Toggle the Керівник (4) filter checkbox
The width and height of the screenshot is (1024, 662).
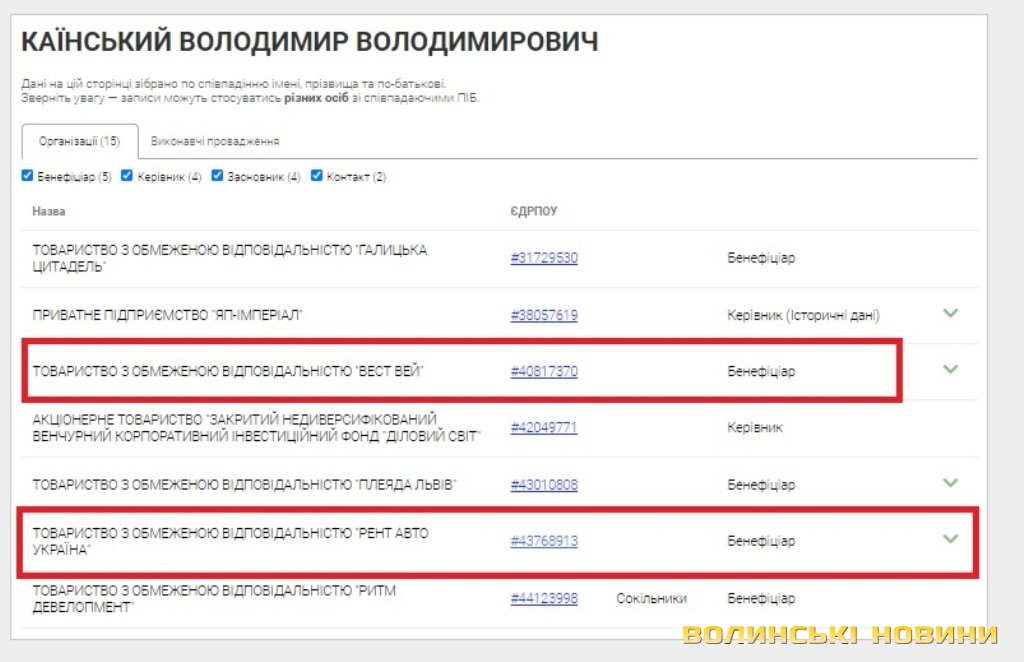click(127, 176)
